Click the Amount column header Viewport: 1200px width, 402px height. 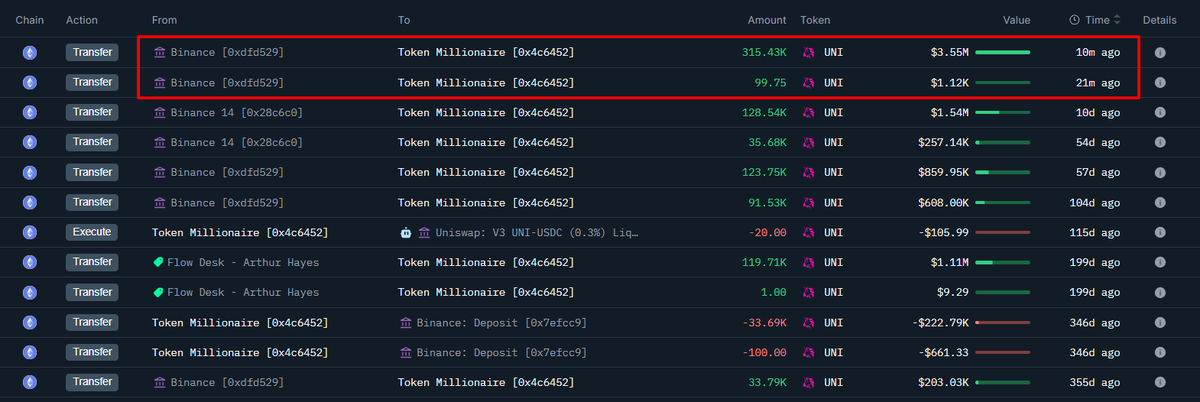pos(766,20)
